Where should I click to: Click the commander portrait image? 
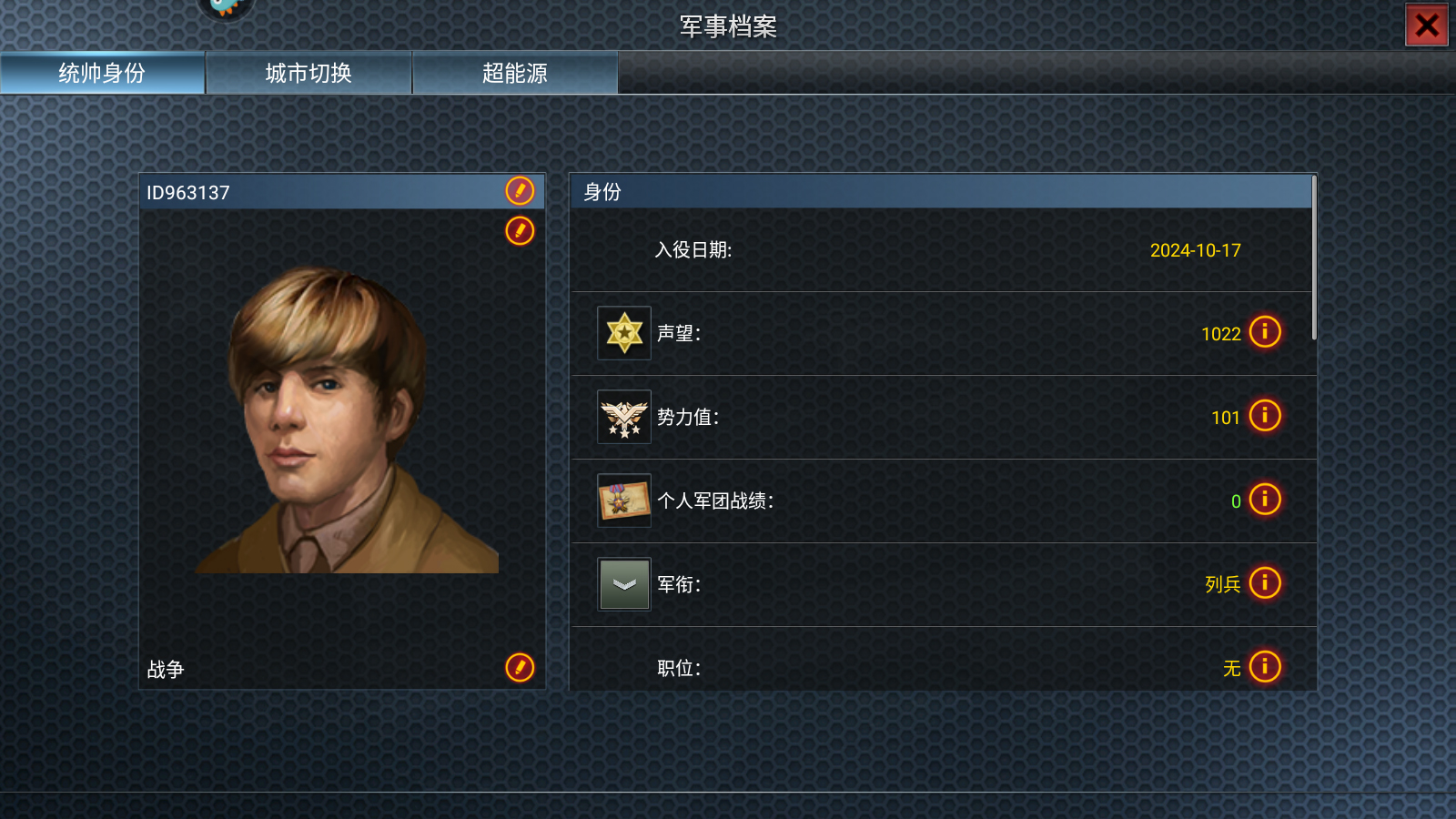[x=347, y=420]
